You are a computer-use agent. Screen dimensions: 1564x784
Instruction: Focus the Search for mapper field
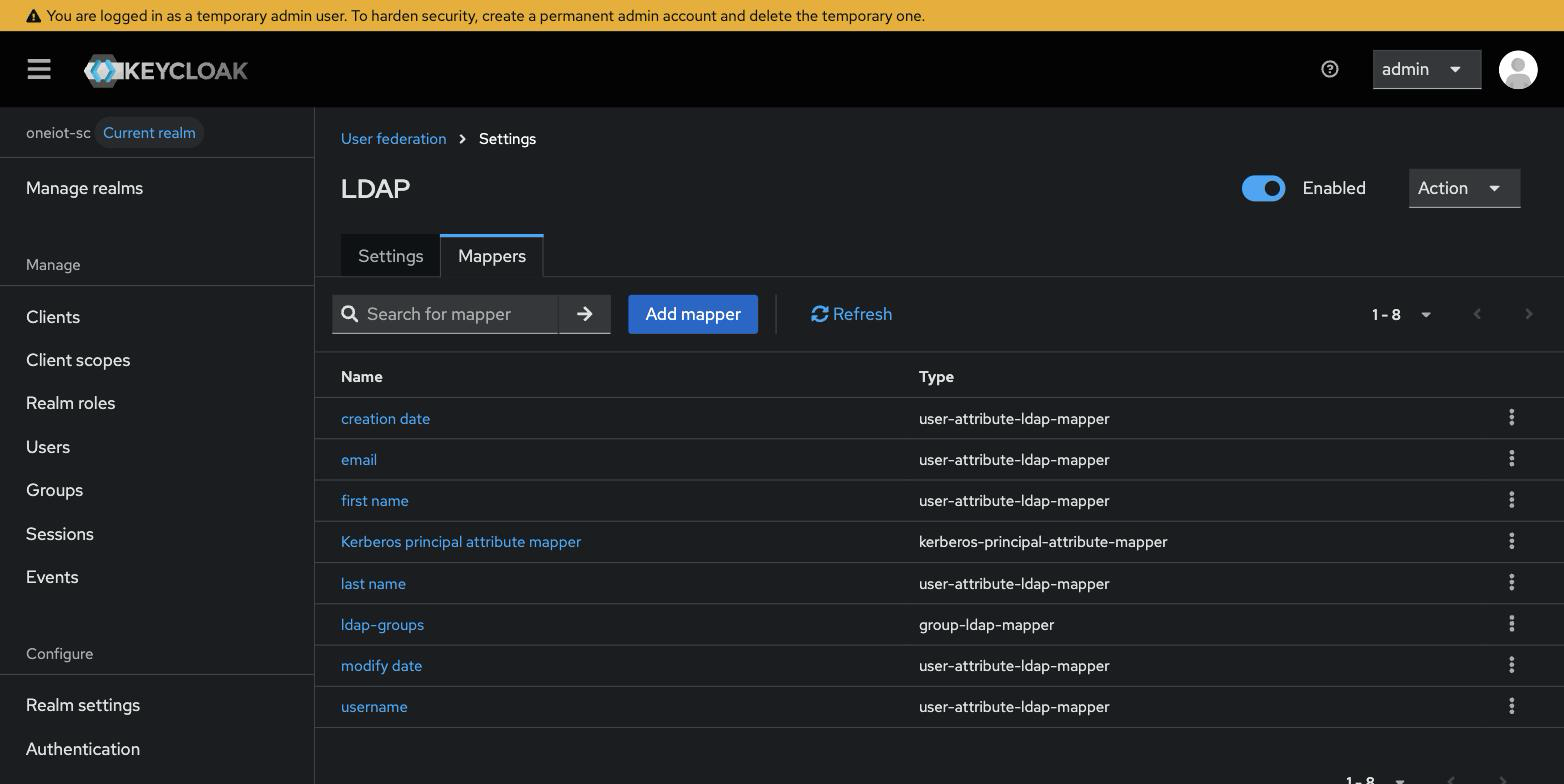click(459, 314)
